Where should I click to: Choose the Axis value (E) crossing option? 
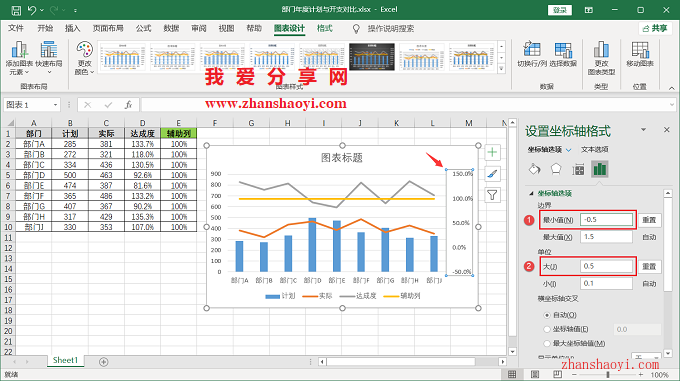click(x=547, y=329)
